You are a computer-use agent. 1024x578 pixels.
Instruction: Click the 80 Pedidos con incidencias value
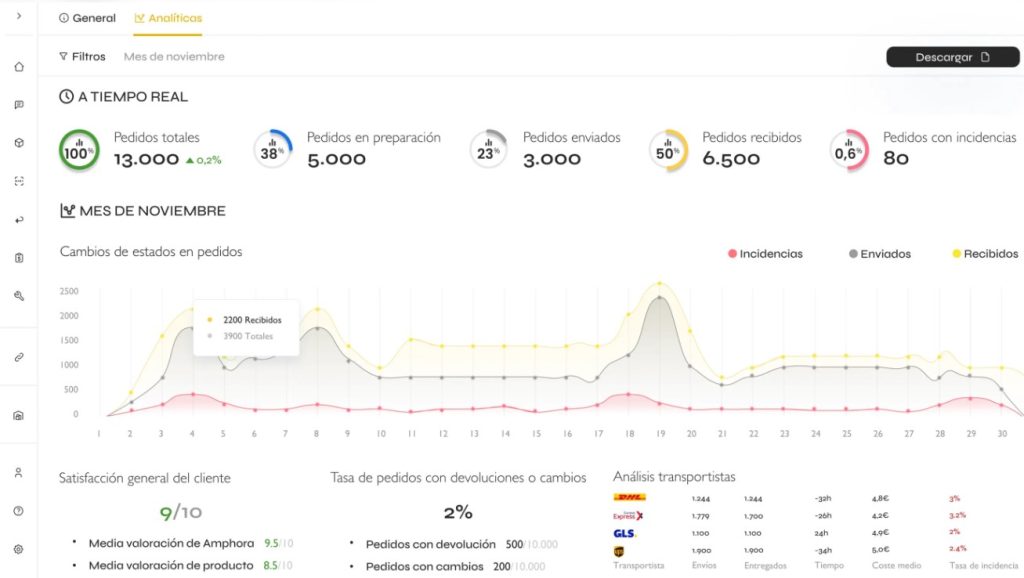pyautogui.click(x=896, y=159)
